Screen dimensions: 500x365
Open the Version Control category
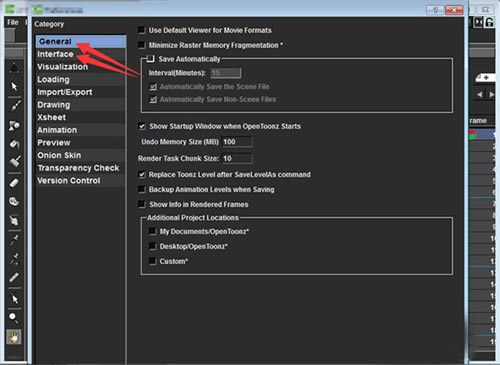pyautogui.click(x=81, y=181)
